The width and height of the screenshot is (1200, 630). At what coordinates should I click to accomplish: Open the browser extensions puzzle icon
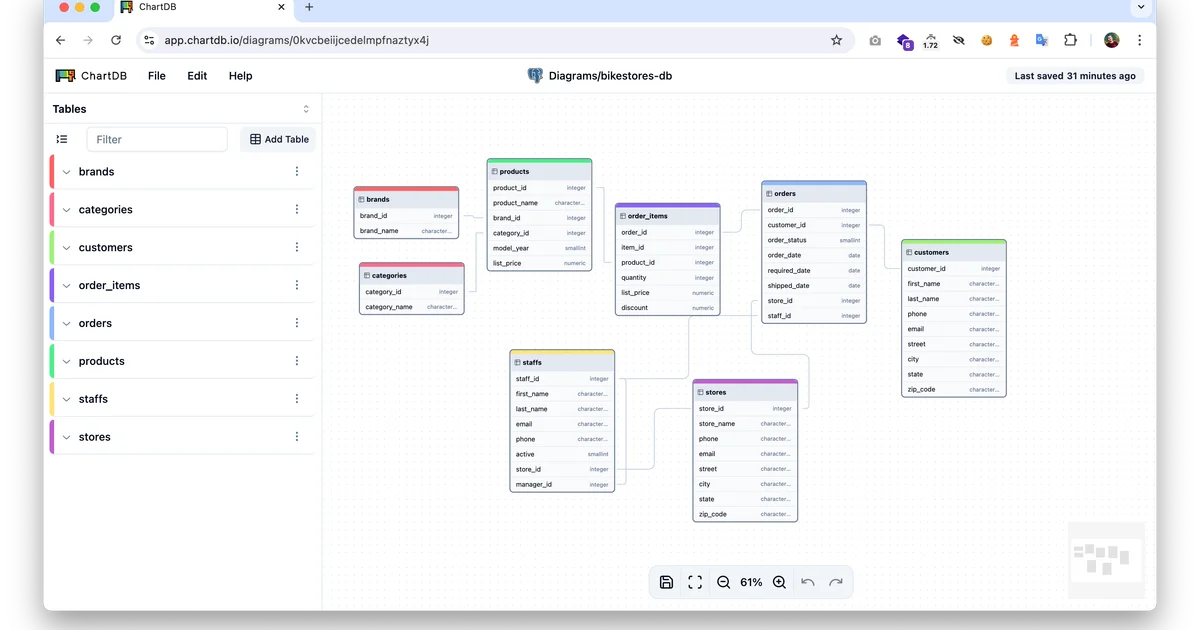[x=1070, y=40]
